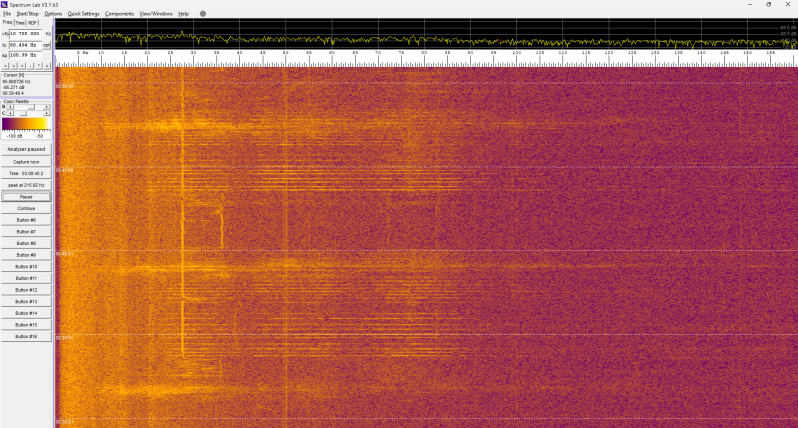The width and height of the screenshot is (798, 428).
Task: Click the yellow spectrum graph trace area
Action: pos(426,34)
